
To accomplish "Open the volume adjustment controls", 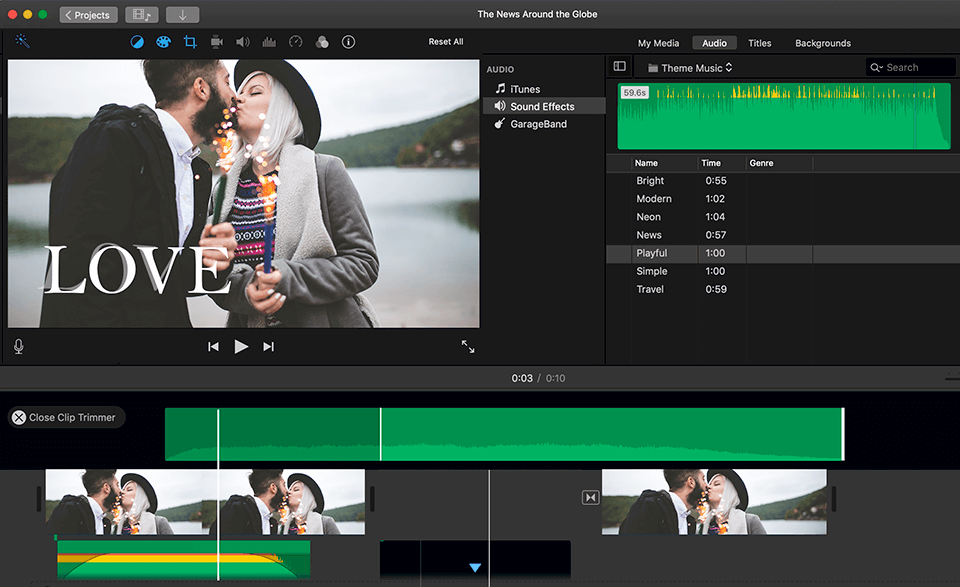I will click(241, 42).
